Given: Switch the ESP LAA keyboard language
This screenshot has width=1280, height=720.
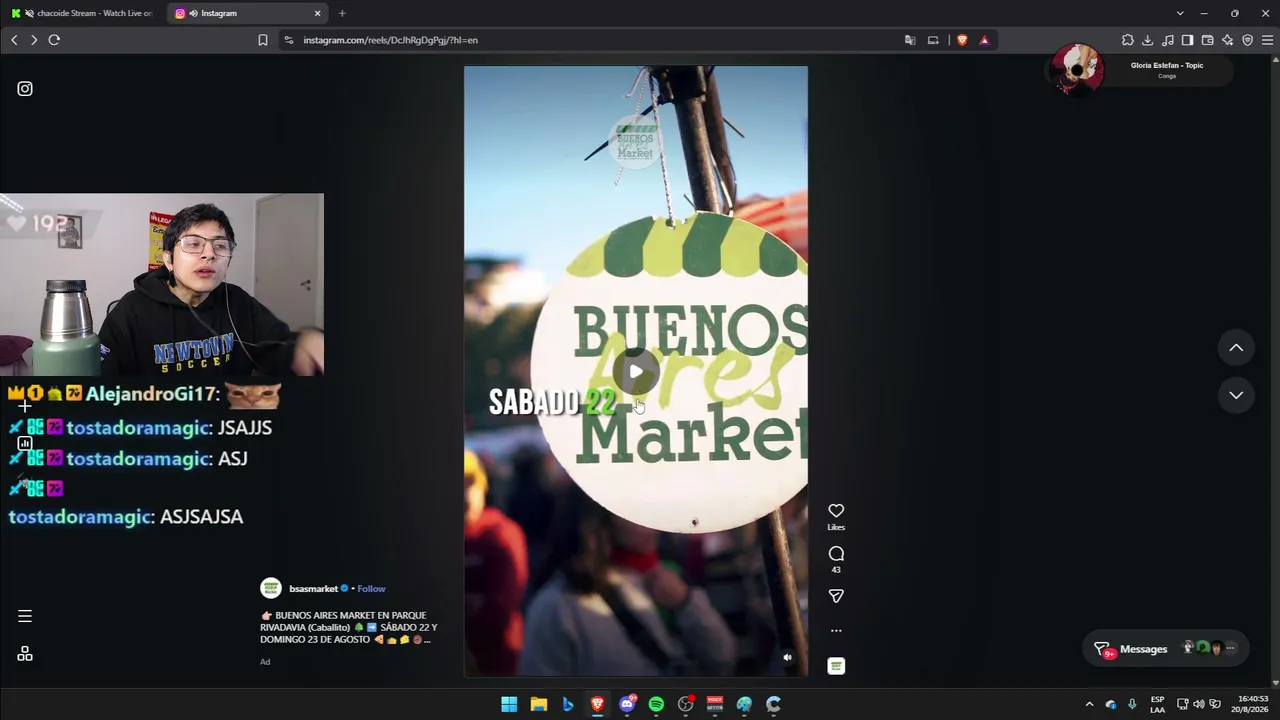Looking at the screenshot, I should tap(1157, 704).
